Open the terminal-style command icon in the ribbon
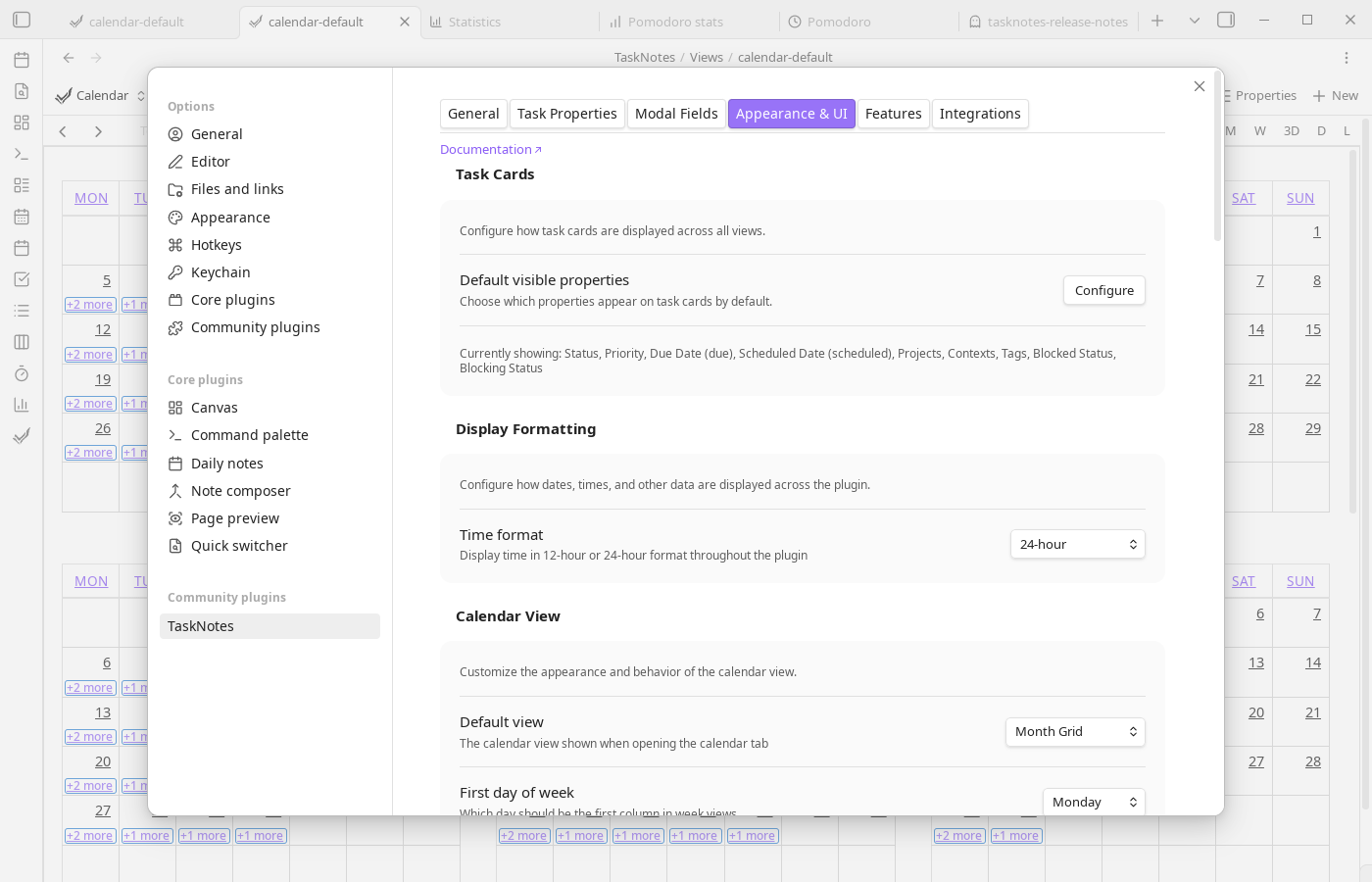Screen dimensions: 1372x882 click(x=21, y=154)
